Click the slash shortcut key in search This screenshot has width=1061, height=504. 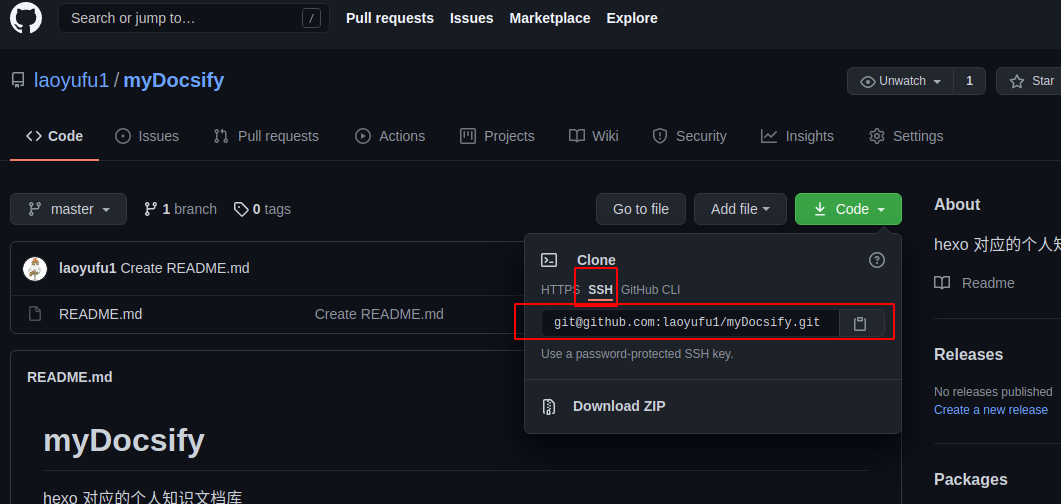tap(311, 18)
